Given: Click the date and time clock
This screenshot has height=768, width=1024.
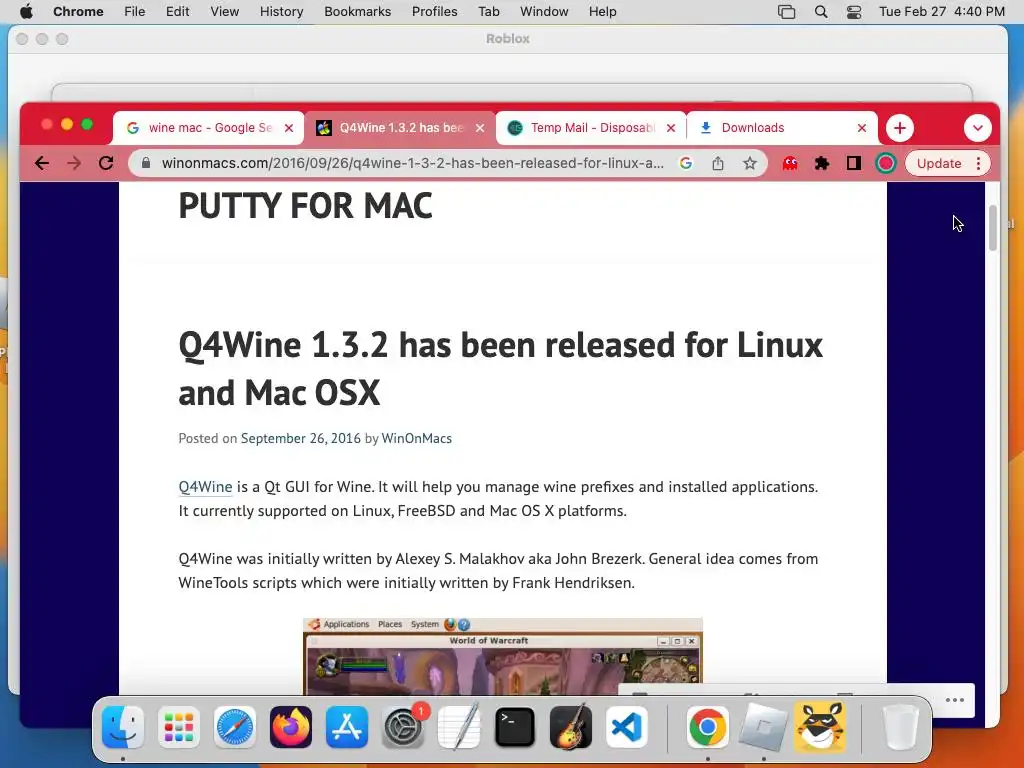Looking at the screenshot, I should 942,12.
